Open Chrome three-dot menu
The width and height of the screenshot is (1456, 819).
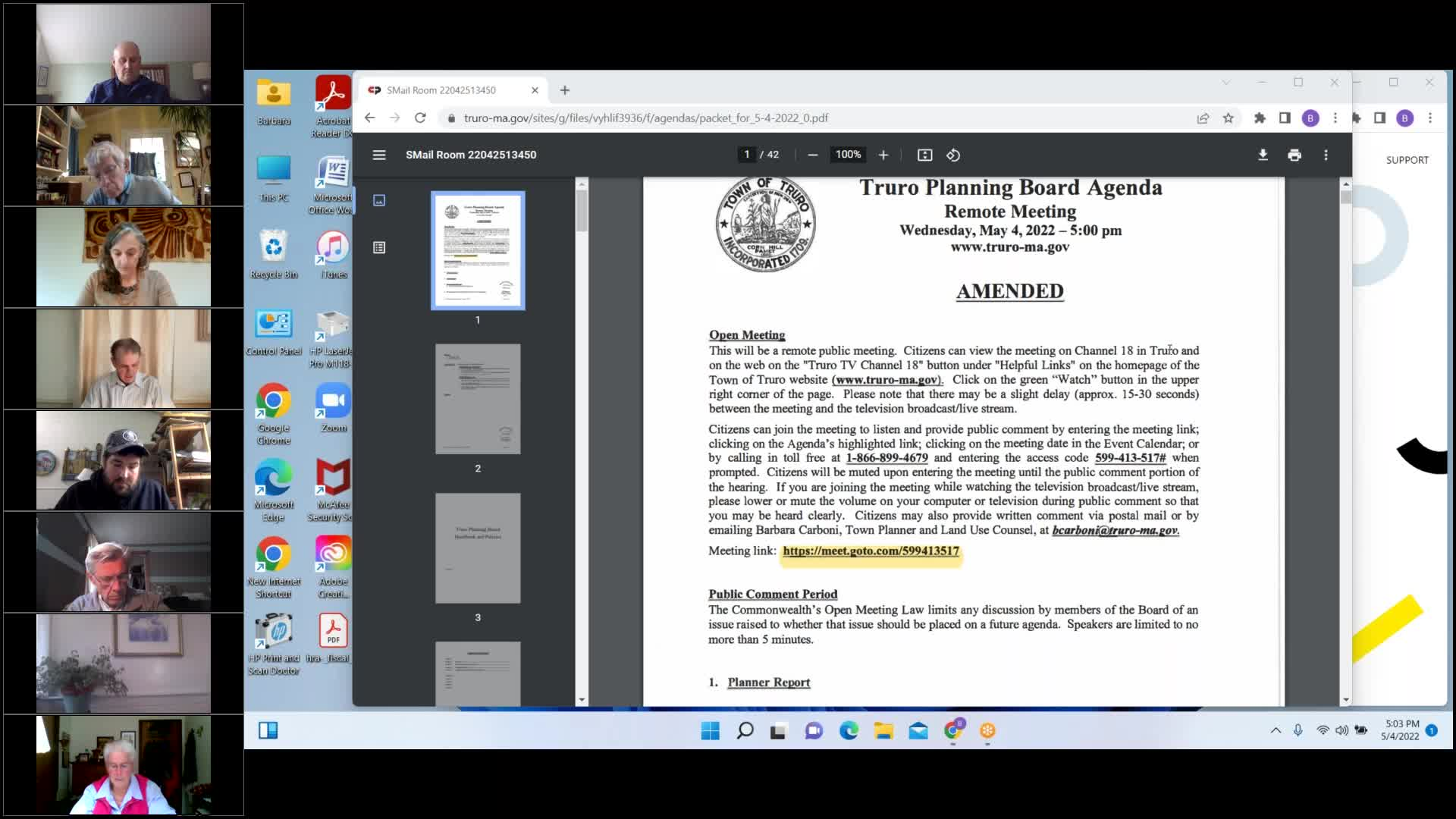pos(1335,118)
